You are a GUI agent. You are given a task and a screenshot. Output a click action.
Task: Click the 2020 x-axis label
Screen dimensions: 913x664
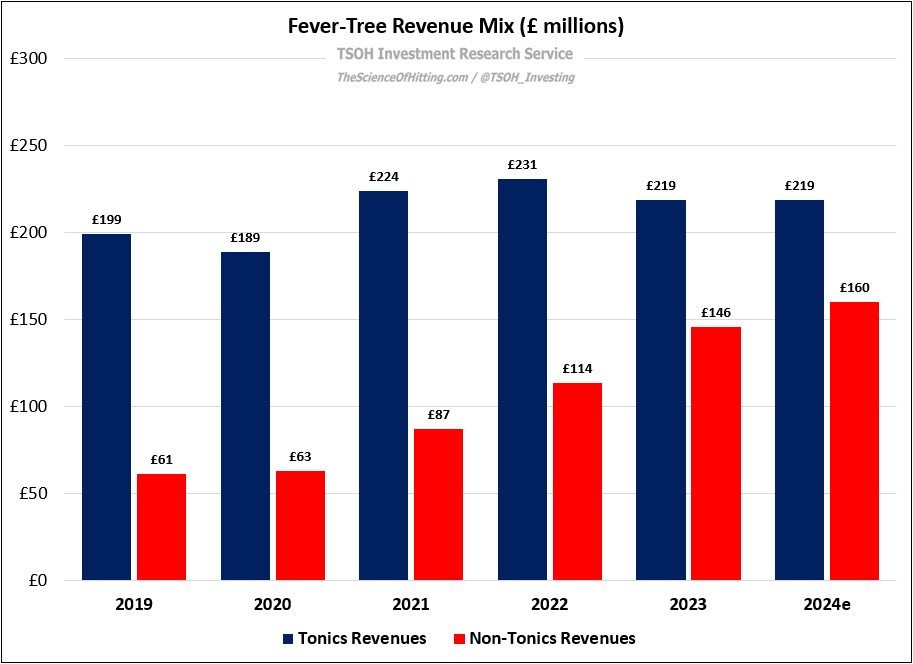coord(273,605)
